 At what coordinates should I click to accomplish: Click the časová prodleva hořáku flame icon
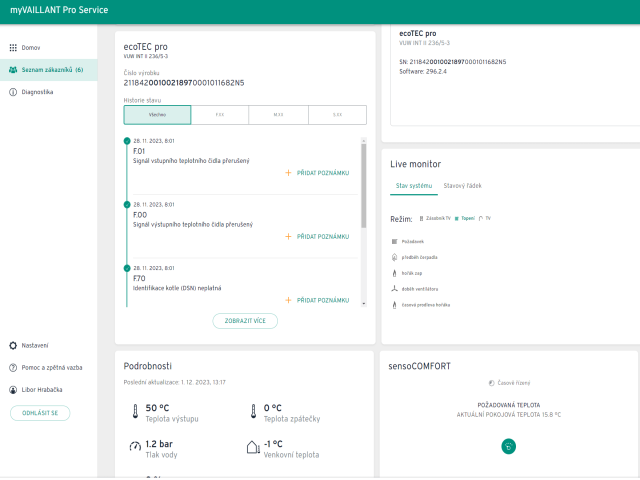click(x=394, y=304)
